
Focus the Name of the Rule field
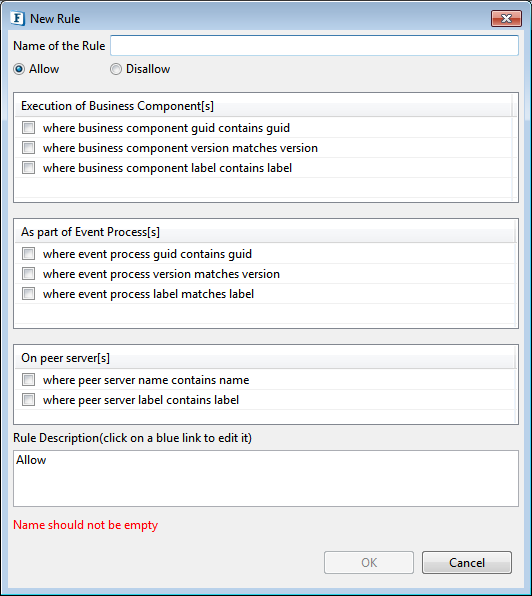click(x=314, y=46)
